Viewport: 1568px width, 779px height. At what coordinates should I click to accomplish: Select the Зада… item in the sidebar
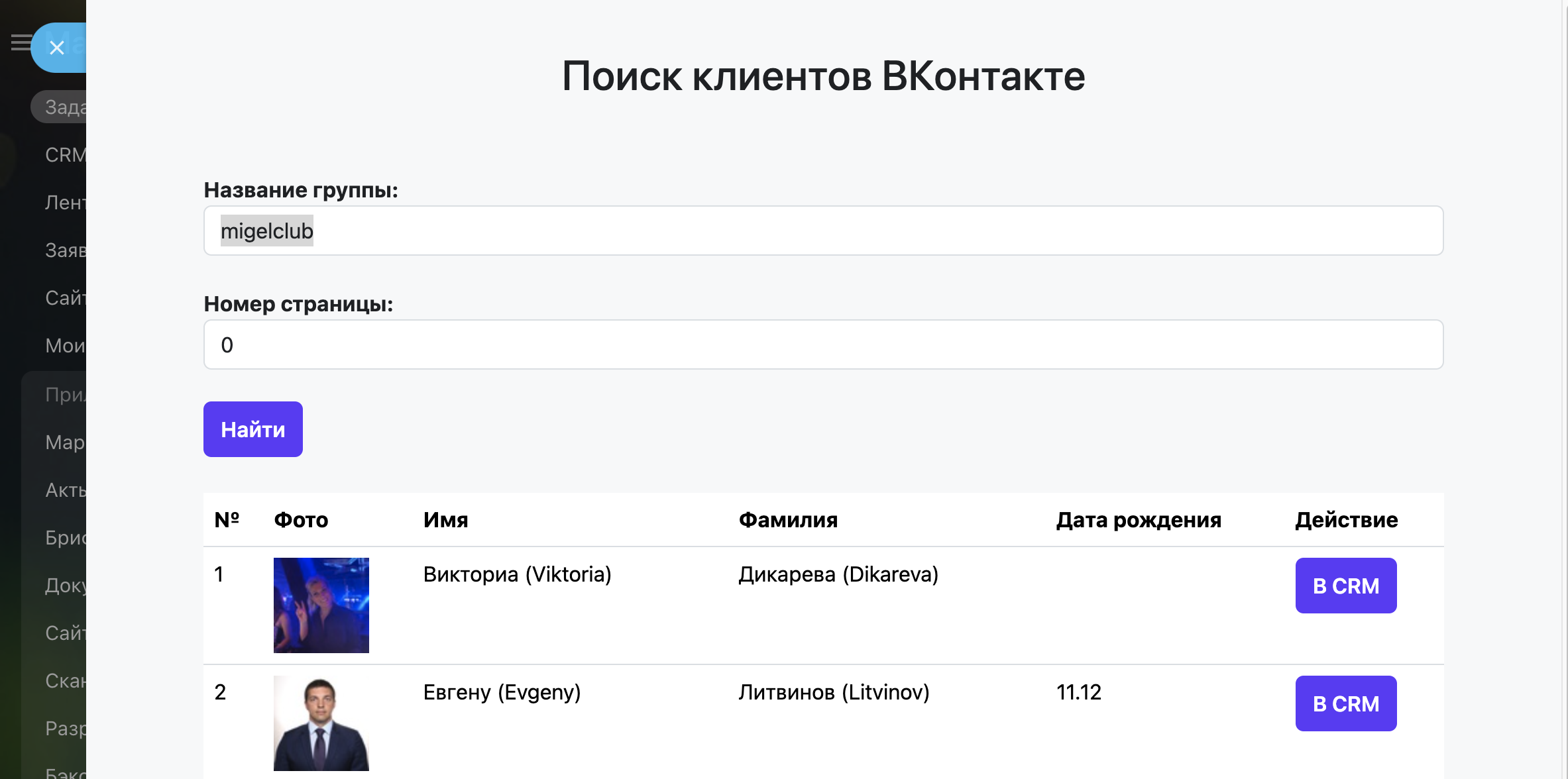click(x=64, y=107)
